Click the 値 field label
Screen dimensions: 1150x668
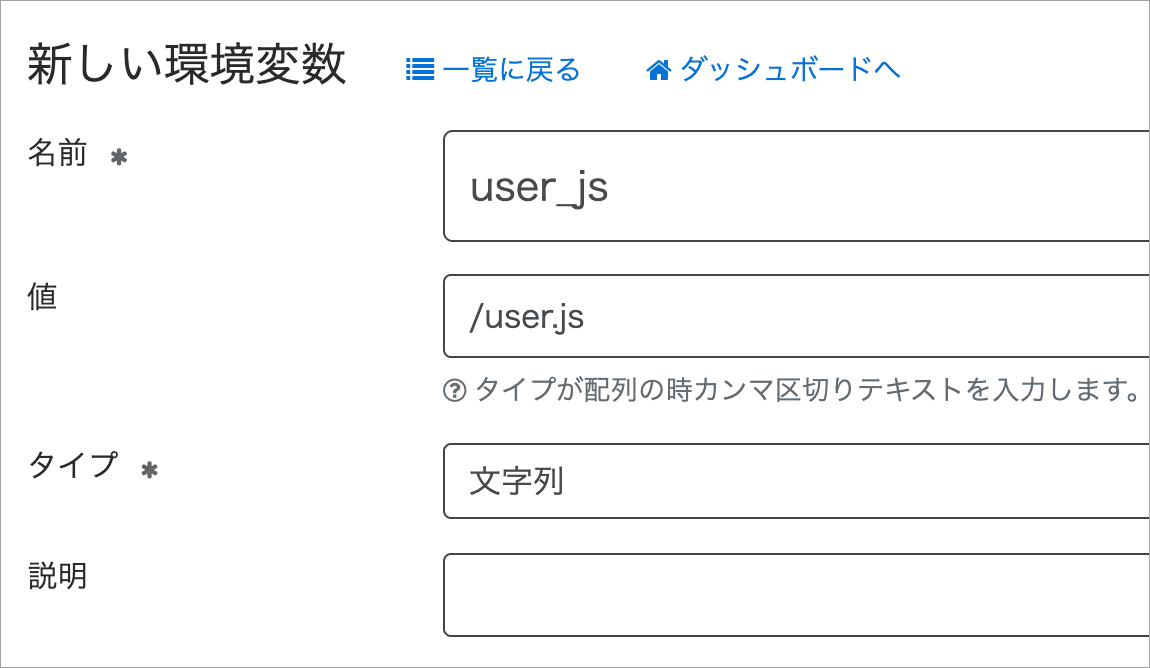pyautogui.click(x=43, y=297)
